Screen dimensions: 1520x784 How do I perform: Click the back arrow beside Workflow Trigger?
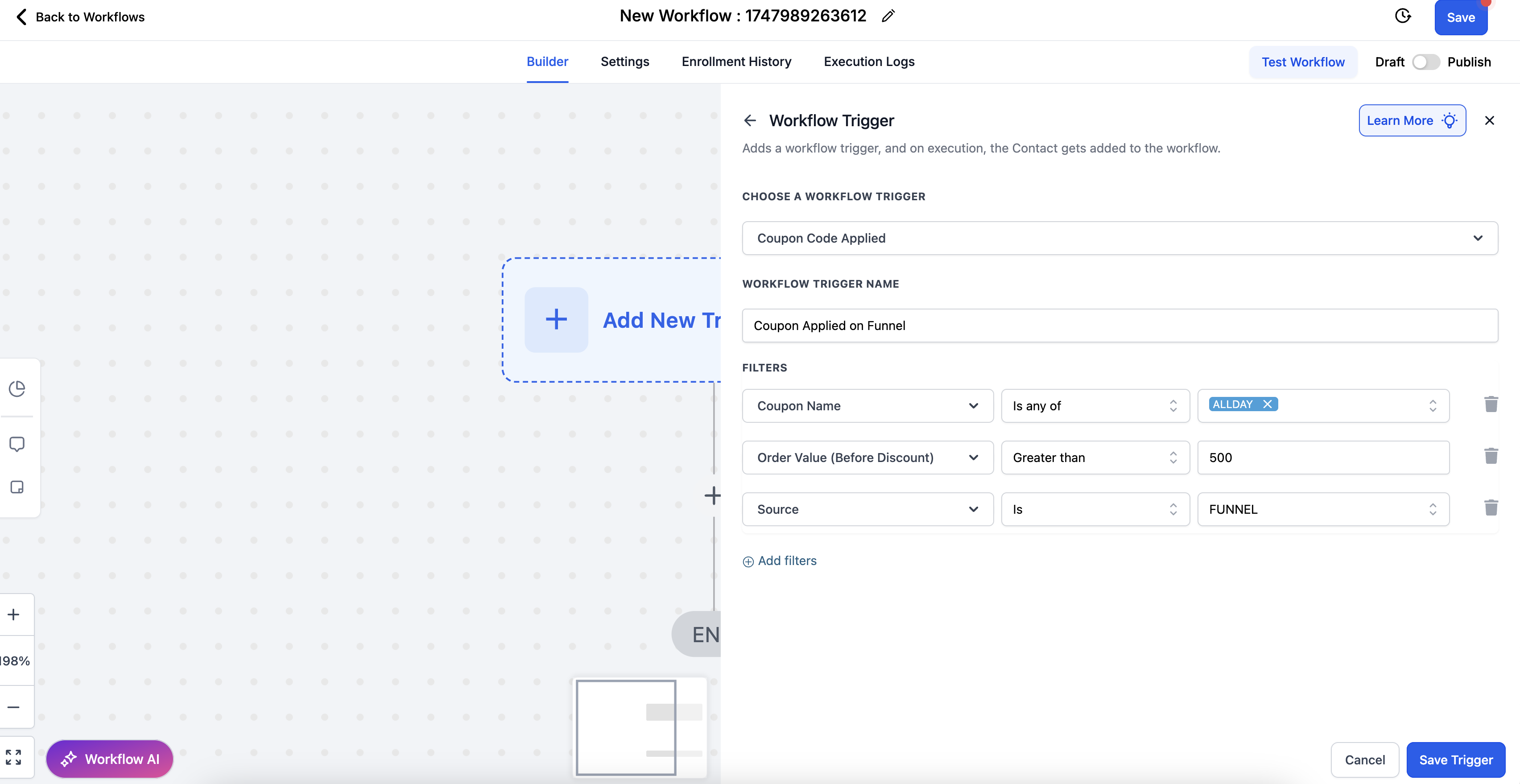[x=750, y=121]
